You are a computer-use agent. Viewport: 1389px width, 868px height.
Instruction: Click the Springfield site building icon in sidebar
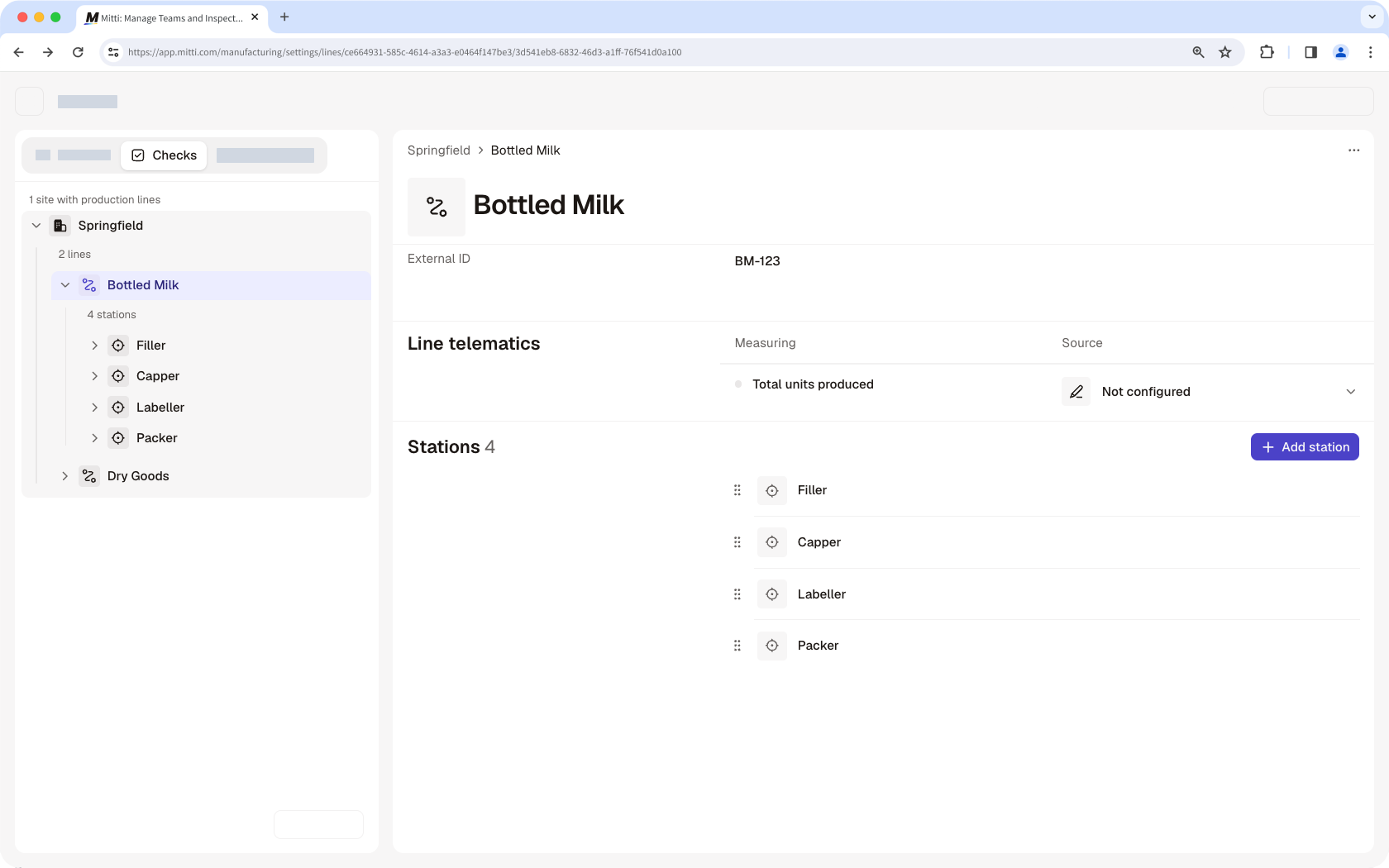[x=60, y=226]
